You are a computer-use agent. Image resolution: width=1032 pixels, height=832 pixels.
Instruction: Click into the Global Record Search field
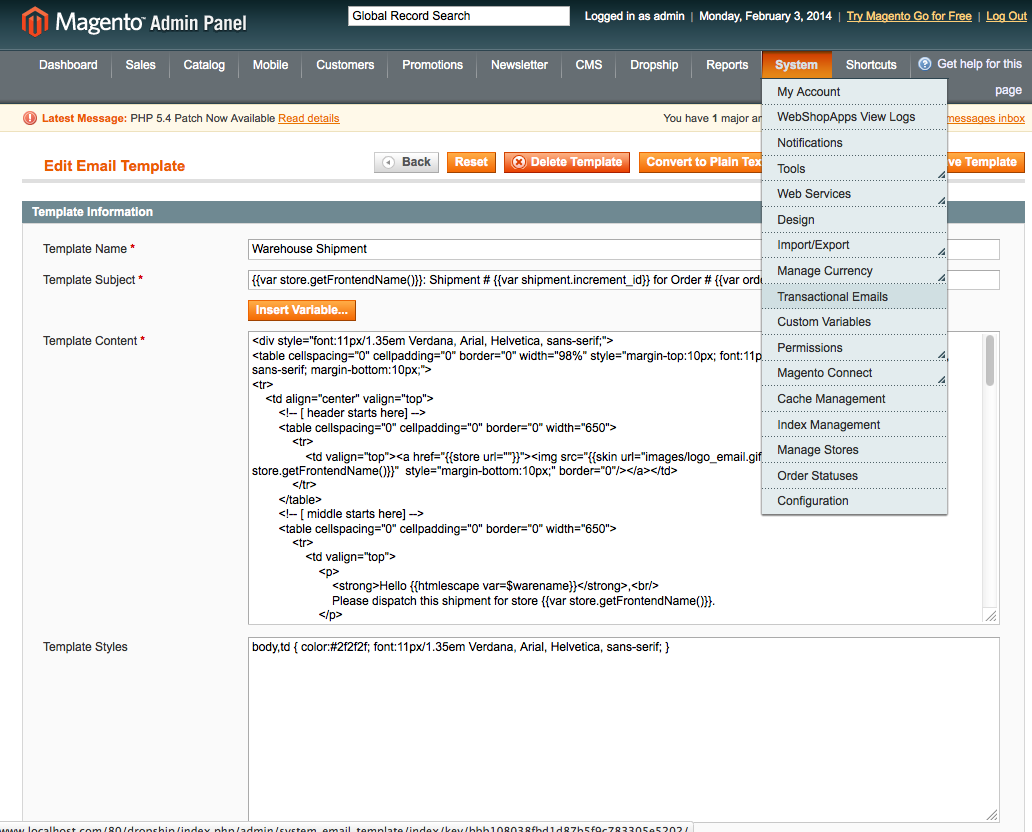[x=458, y=16]
